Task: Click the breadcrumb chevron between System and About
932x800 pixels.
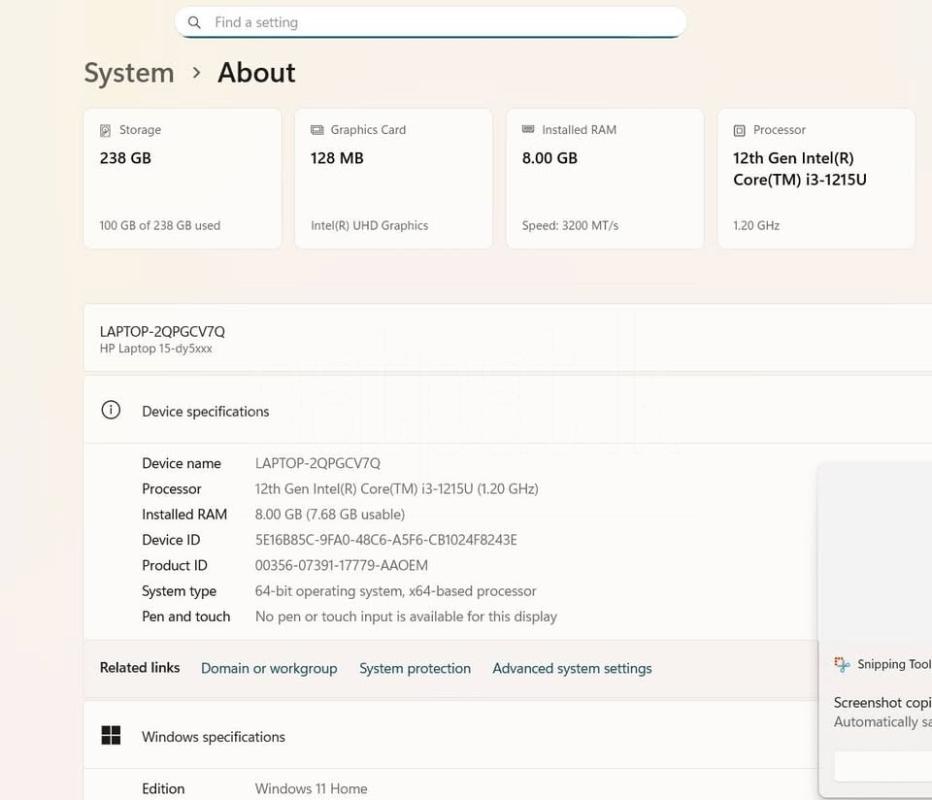Action: pyautogui.click(x=196, y=73)
